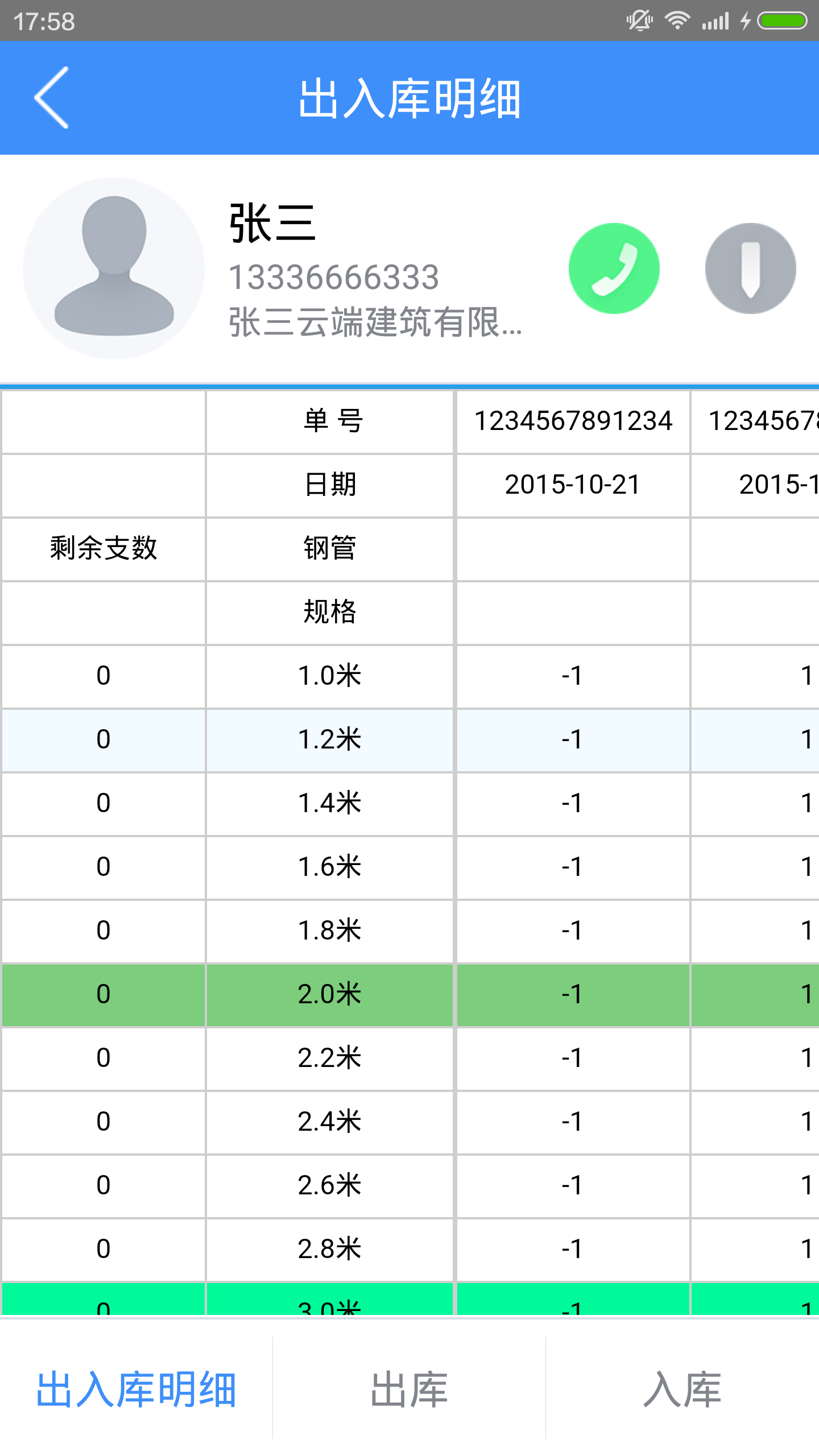Tap the battery indicator in status bar
The image size is (819, 1456).
coord(783,21)
